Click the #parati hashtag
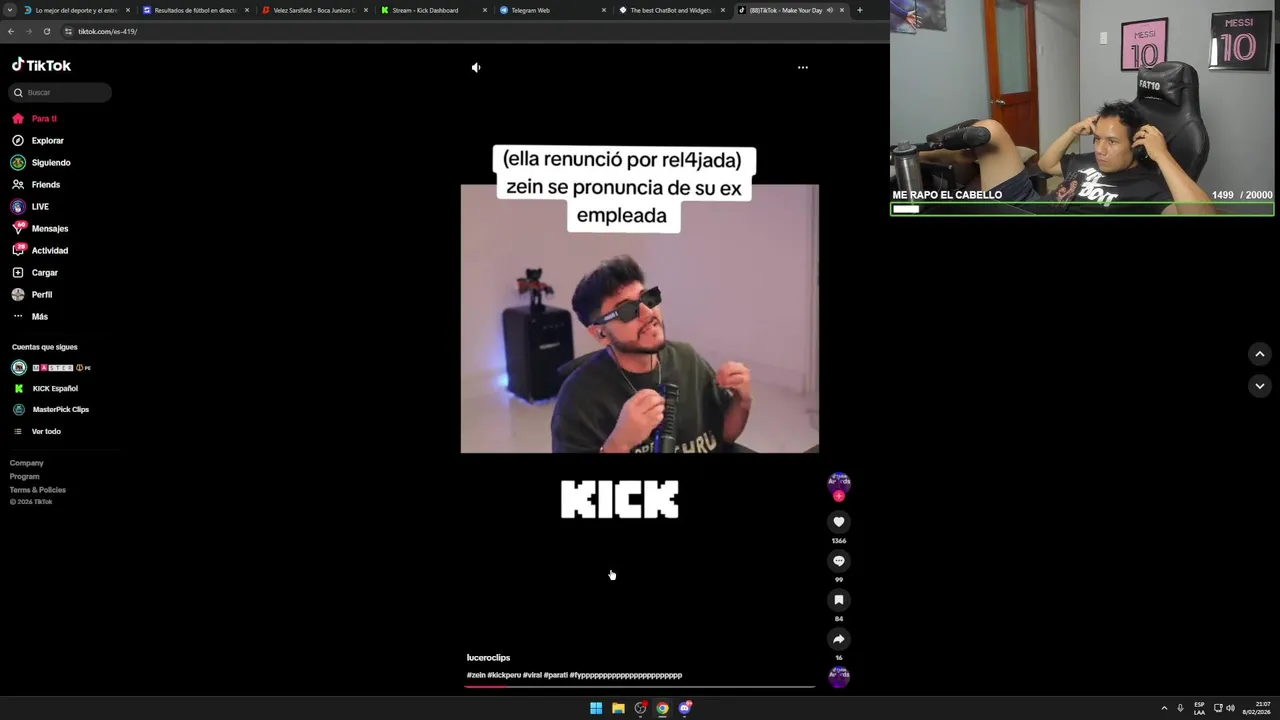1280x720 pixels. (556, 675)
